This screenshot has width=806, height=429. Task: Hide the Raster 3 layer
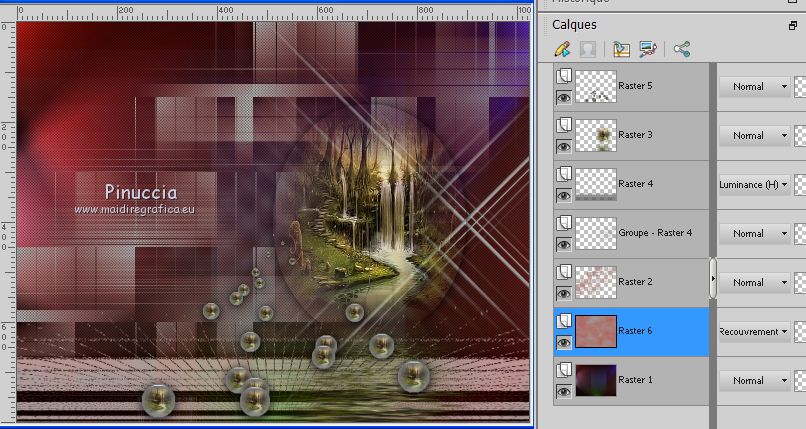click(x=564, y=146)
